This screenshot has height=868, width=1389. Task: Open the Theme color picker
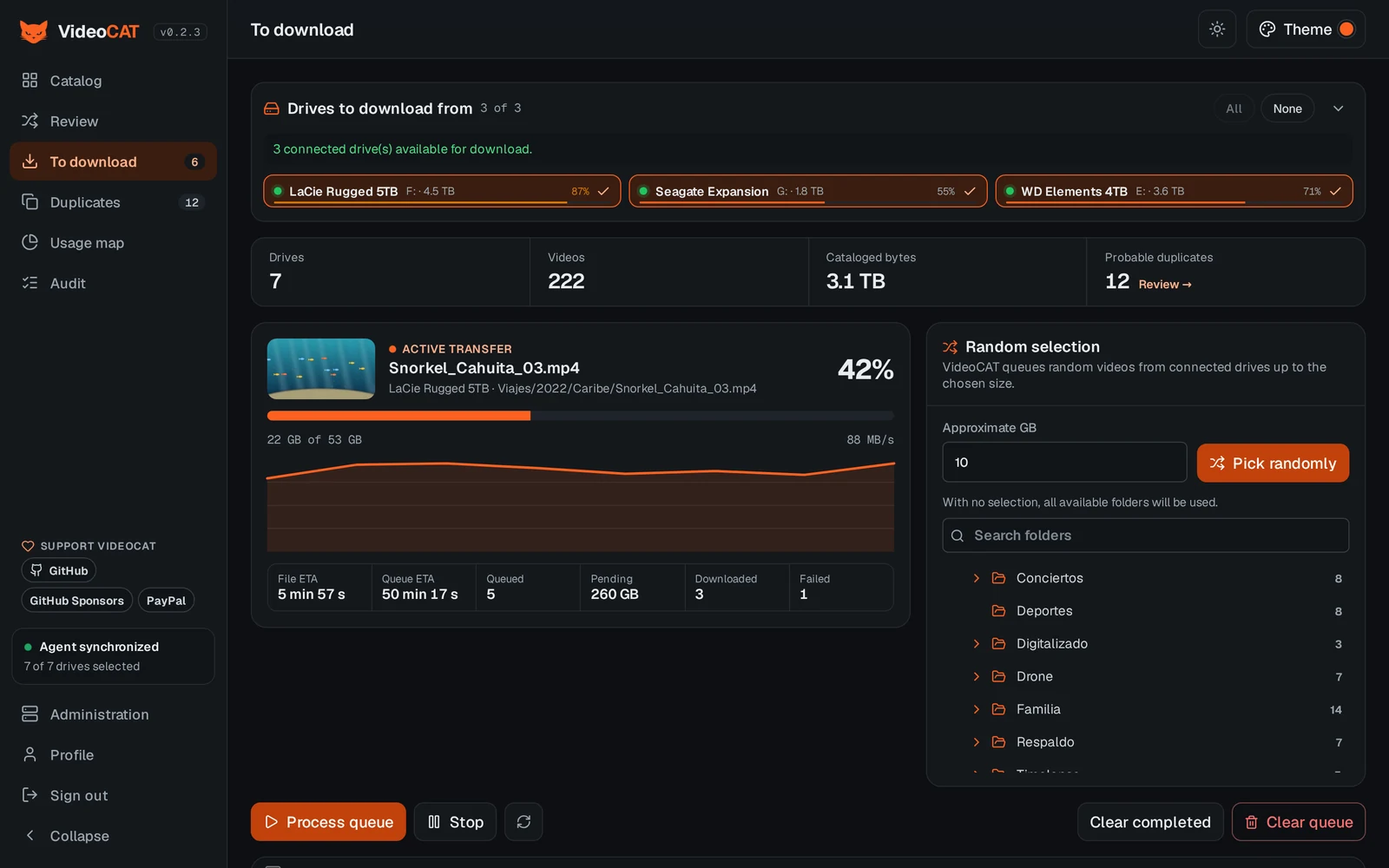click(x=1306, y=30)
